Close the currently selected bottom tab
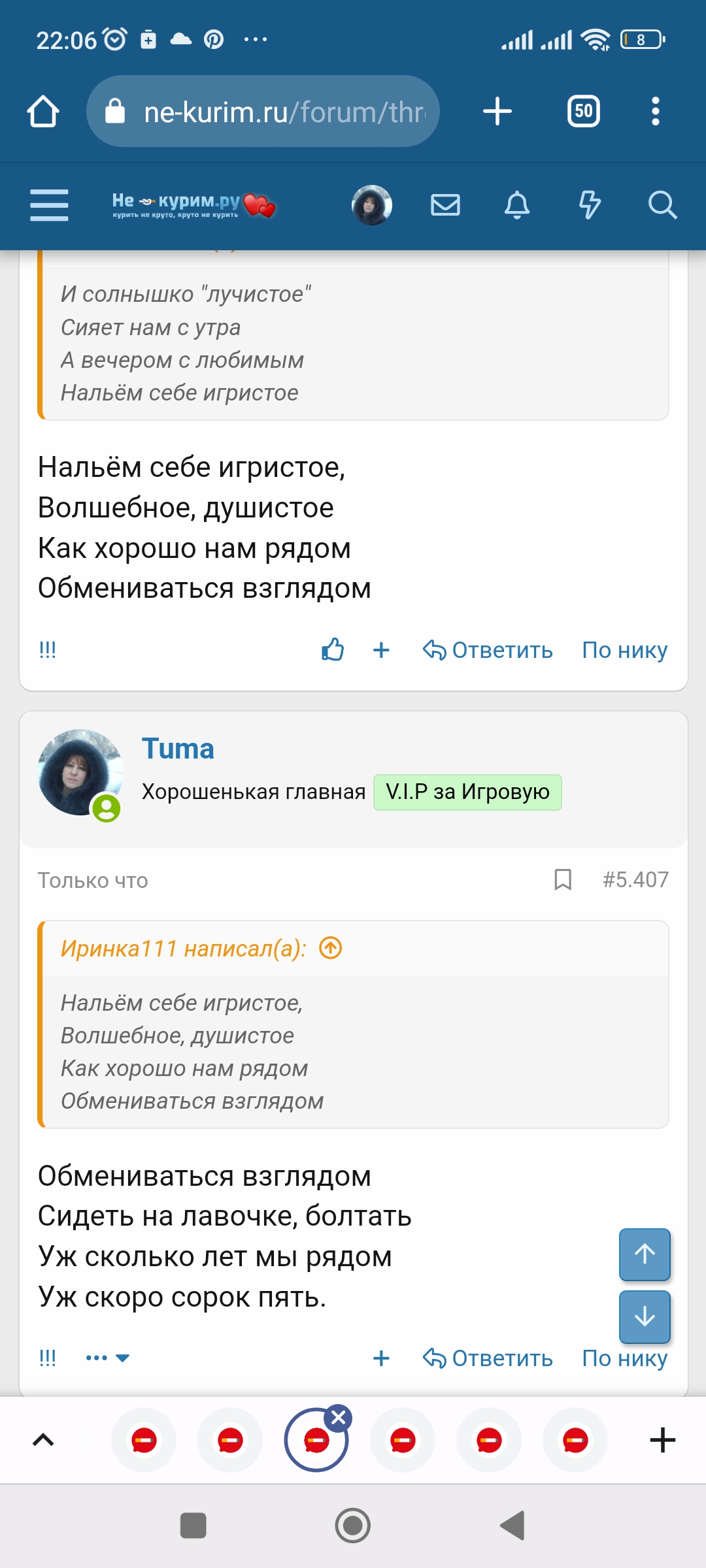Viewport: 706px width, 1568px height. pos(339,1418)
